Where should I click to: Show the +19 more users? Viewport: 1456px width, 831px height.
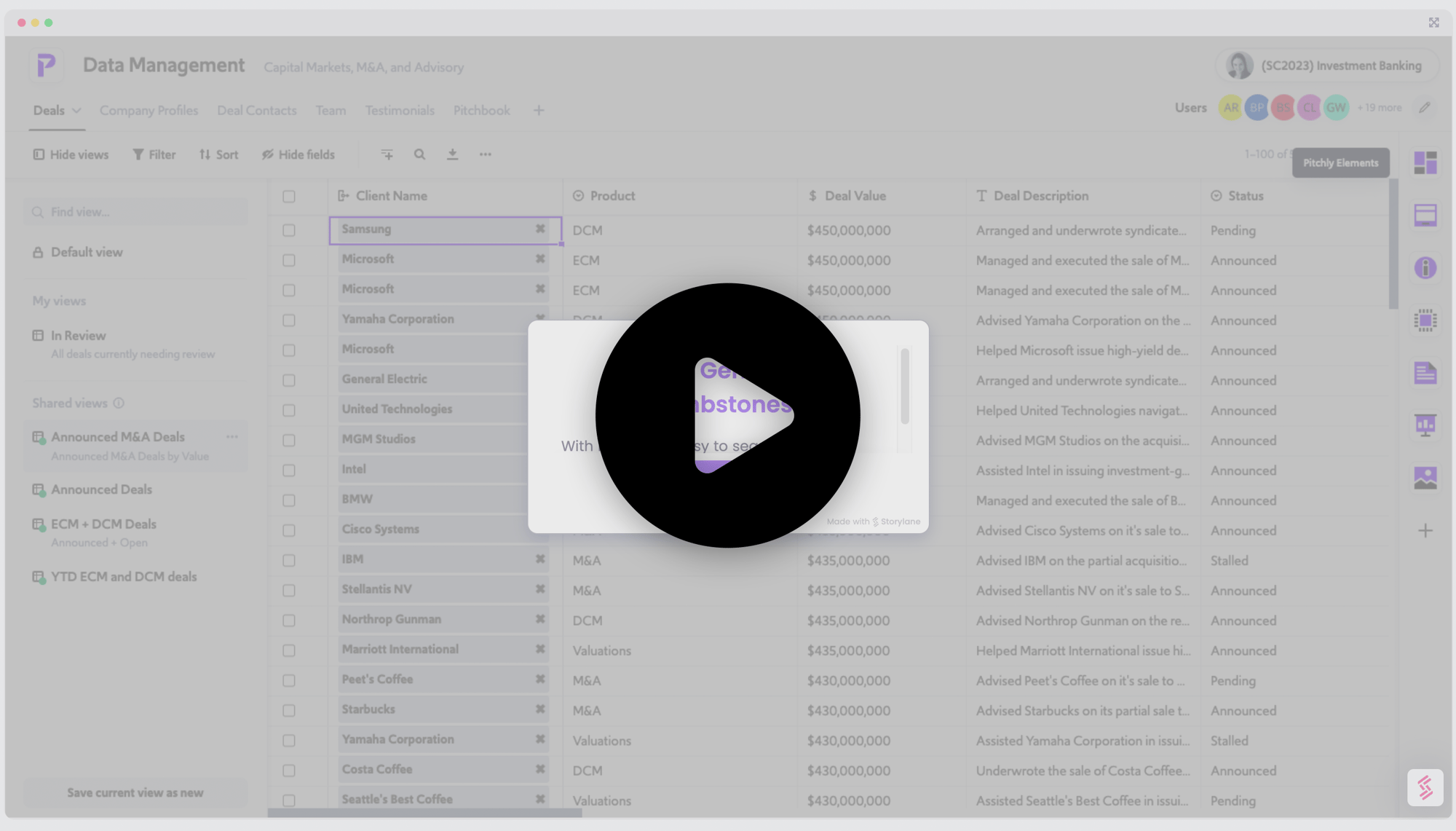(1379, 108)
